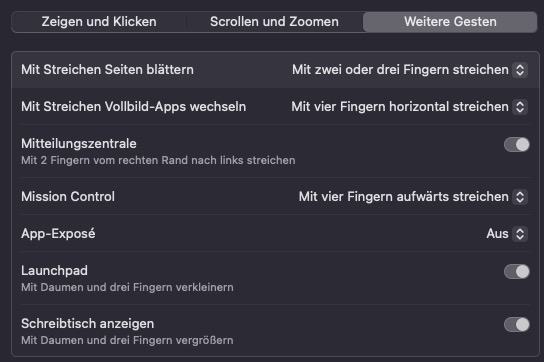This screenshot has height=362, width=544.
Task: Toggle the Mitteilungszentrale switch
Action: 517,145
